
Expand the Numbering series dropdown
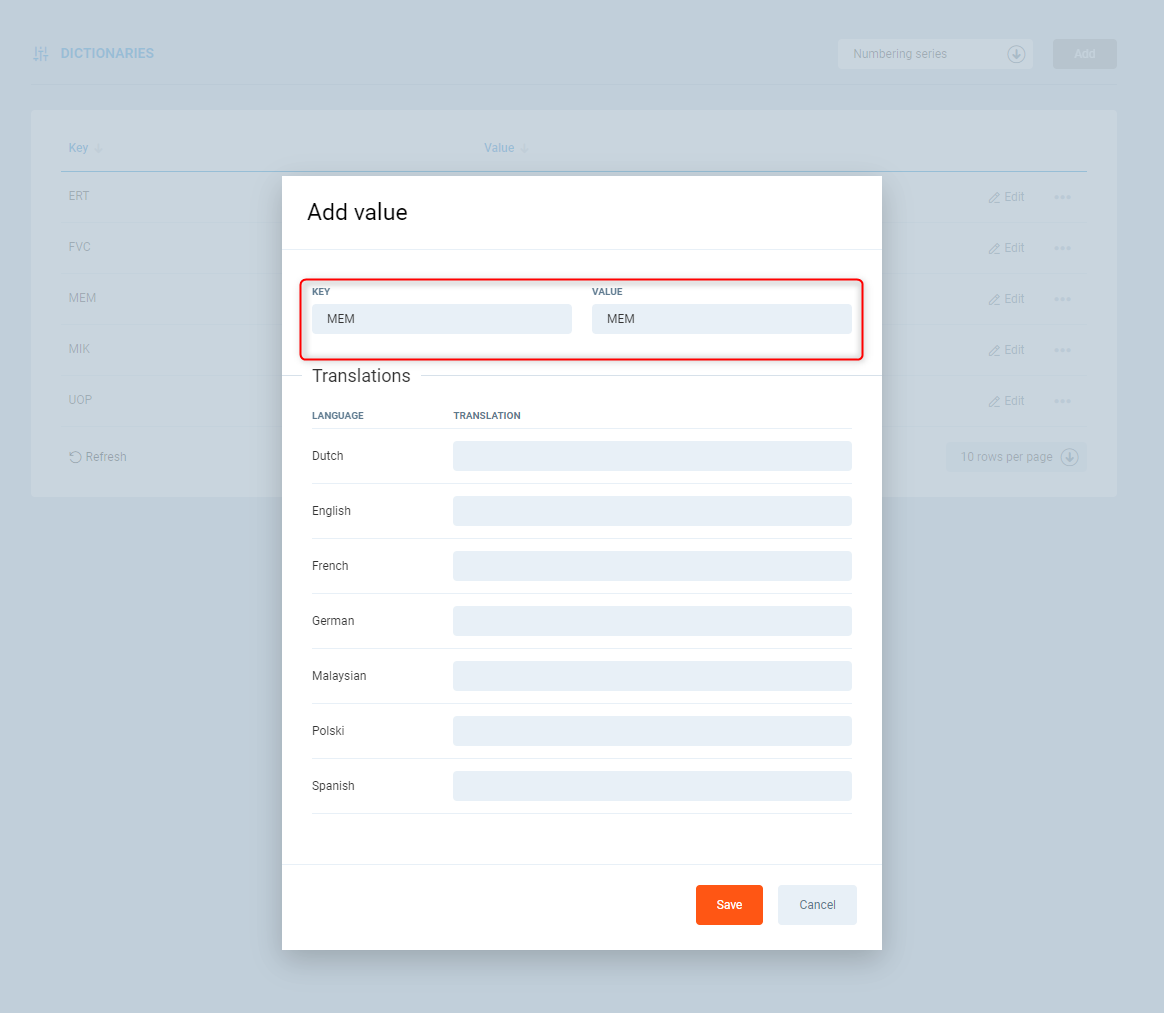tap(1016, 54)
